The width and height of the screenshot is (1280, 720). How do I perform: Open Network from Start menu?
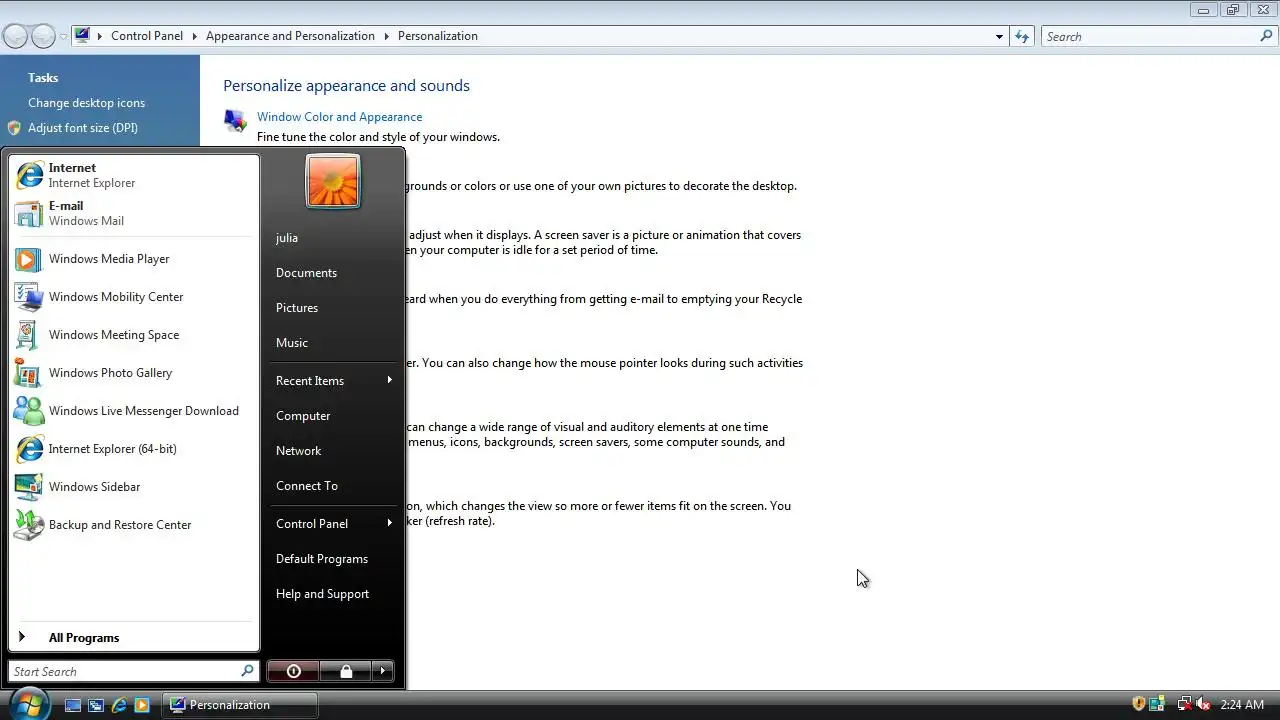pyautogui.click(x=298, y=451)
